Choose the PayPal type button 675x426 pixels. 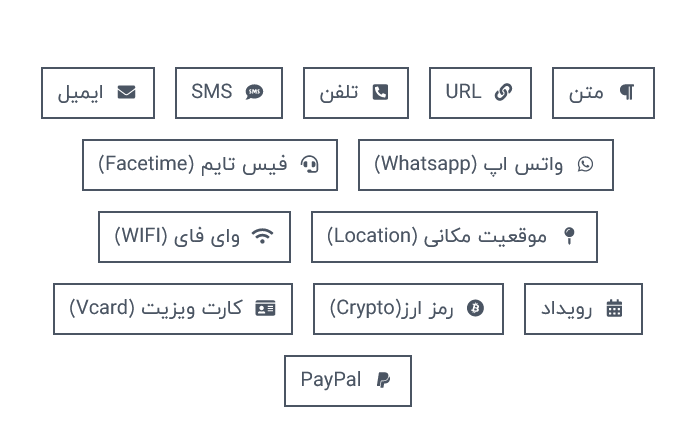click(x=347, y=381)
